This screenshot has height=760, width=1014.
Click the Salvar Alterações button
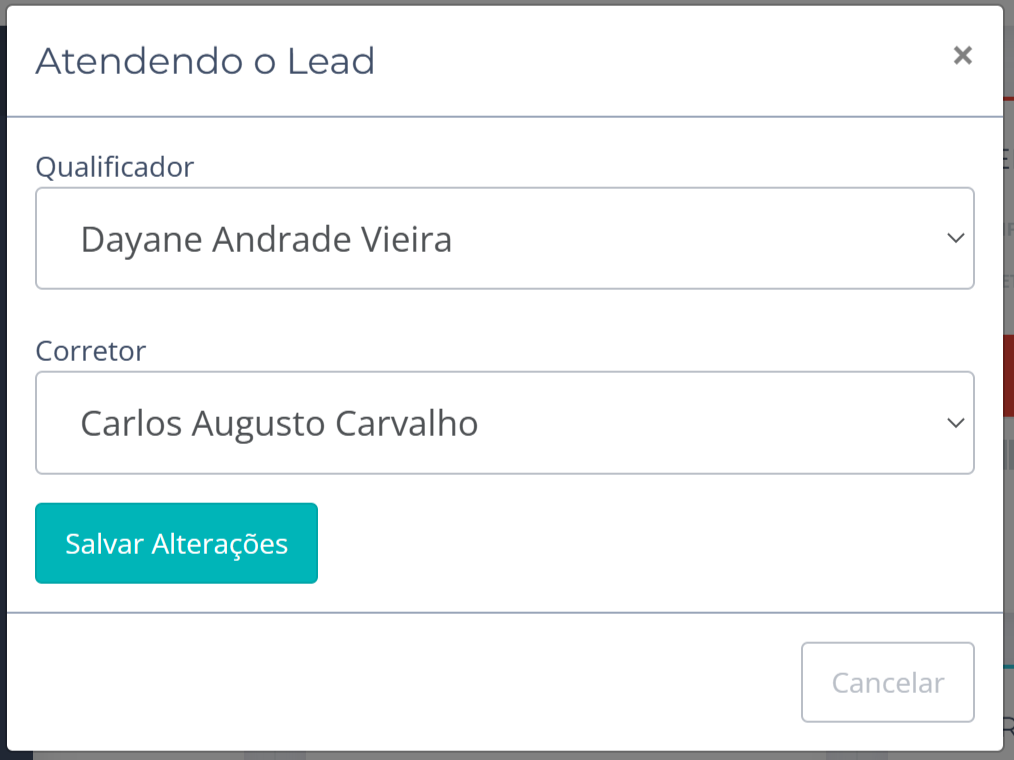coord(176,543)
